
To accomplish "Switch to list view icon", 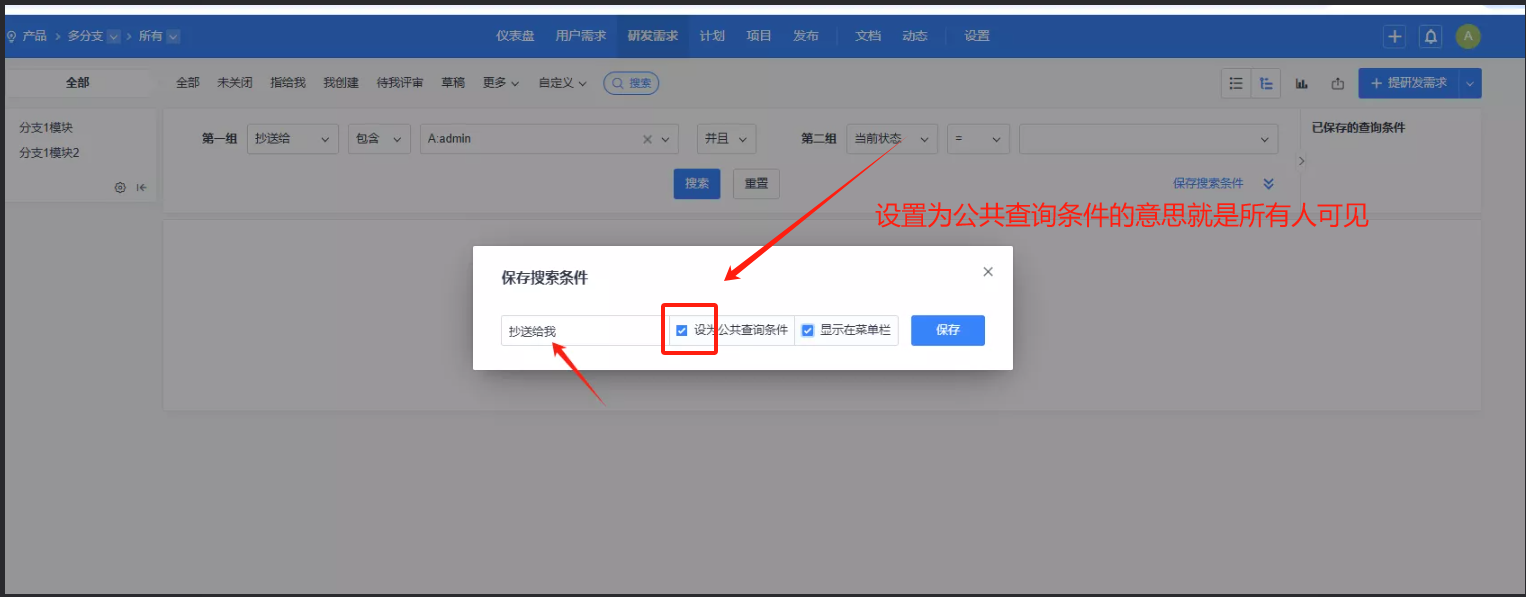I will [x=1236, y=83].
